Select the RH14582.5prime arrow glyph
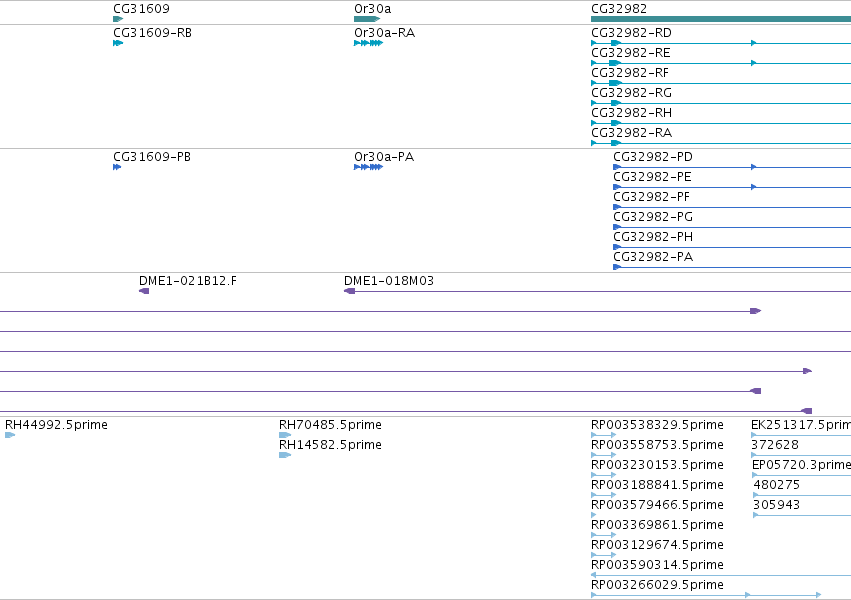 tap(285, 455)
